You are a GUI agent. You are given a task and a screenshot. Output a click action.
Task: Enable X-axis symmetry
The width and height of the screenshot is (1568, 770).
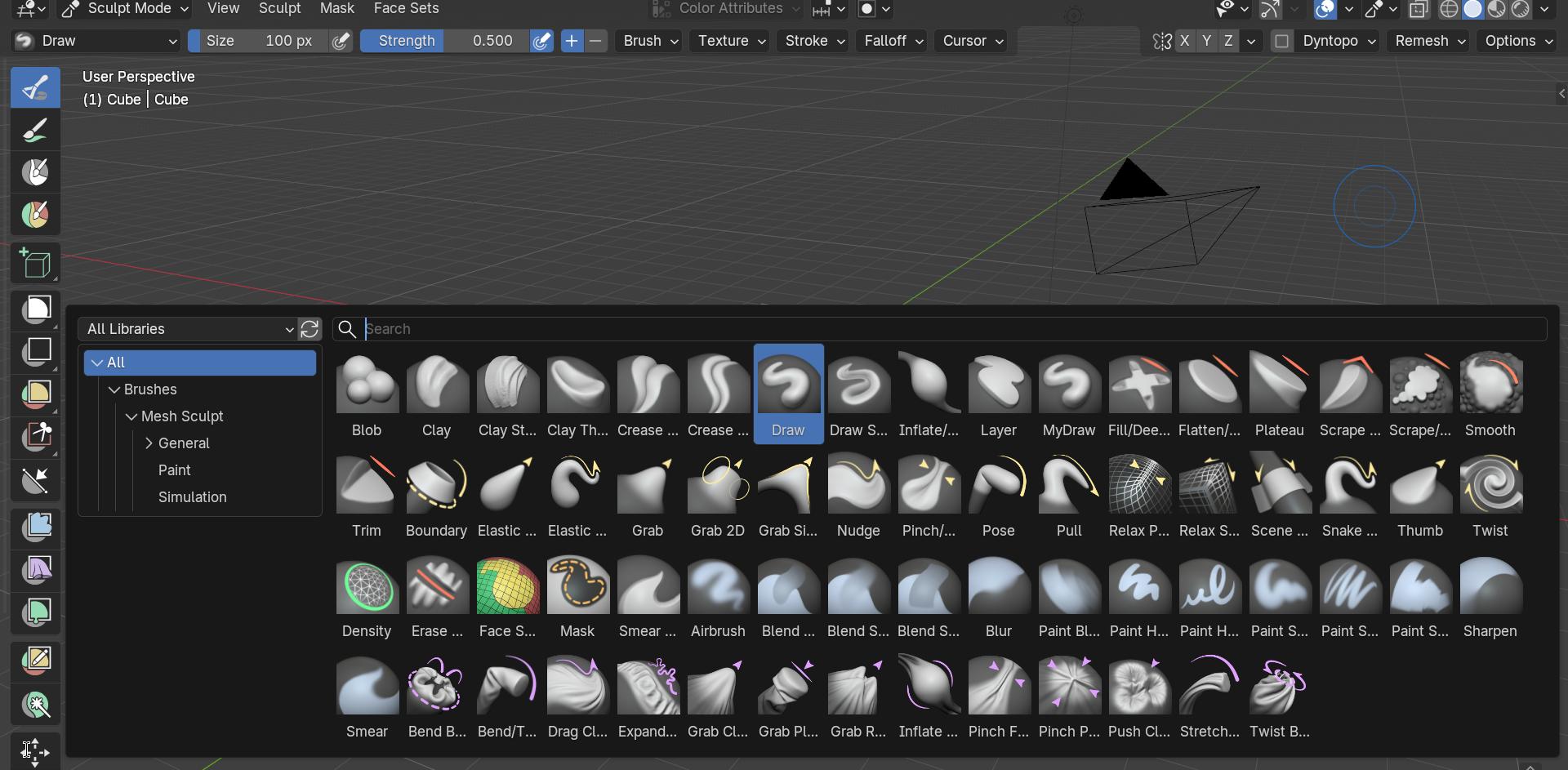pyautogui.click(x=1184, y=41)
